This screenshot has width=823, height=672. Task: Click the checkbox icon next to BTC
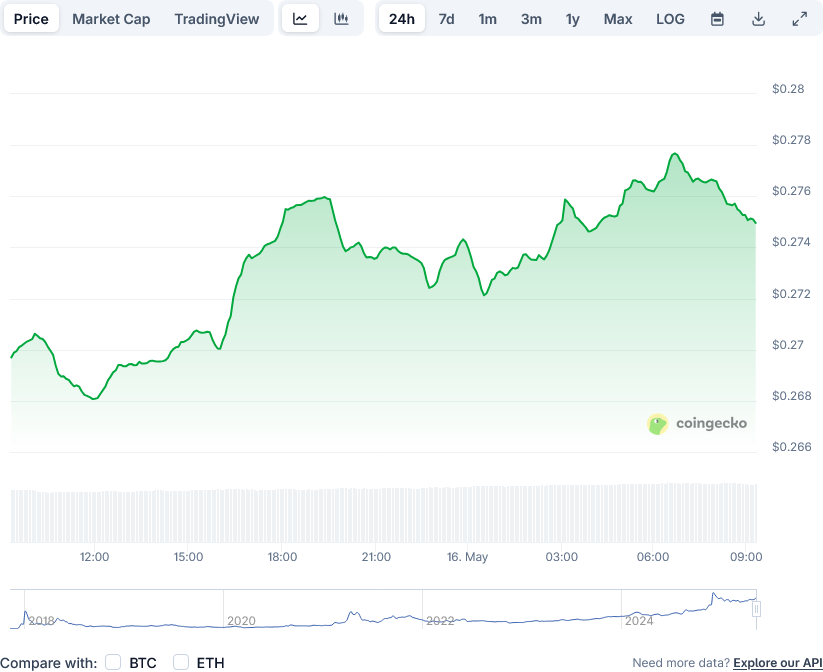pyautogui.click(x=112, y=661)
